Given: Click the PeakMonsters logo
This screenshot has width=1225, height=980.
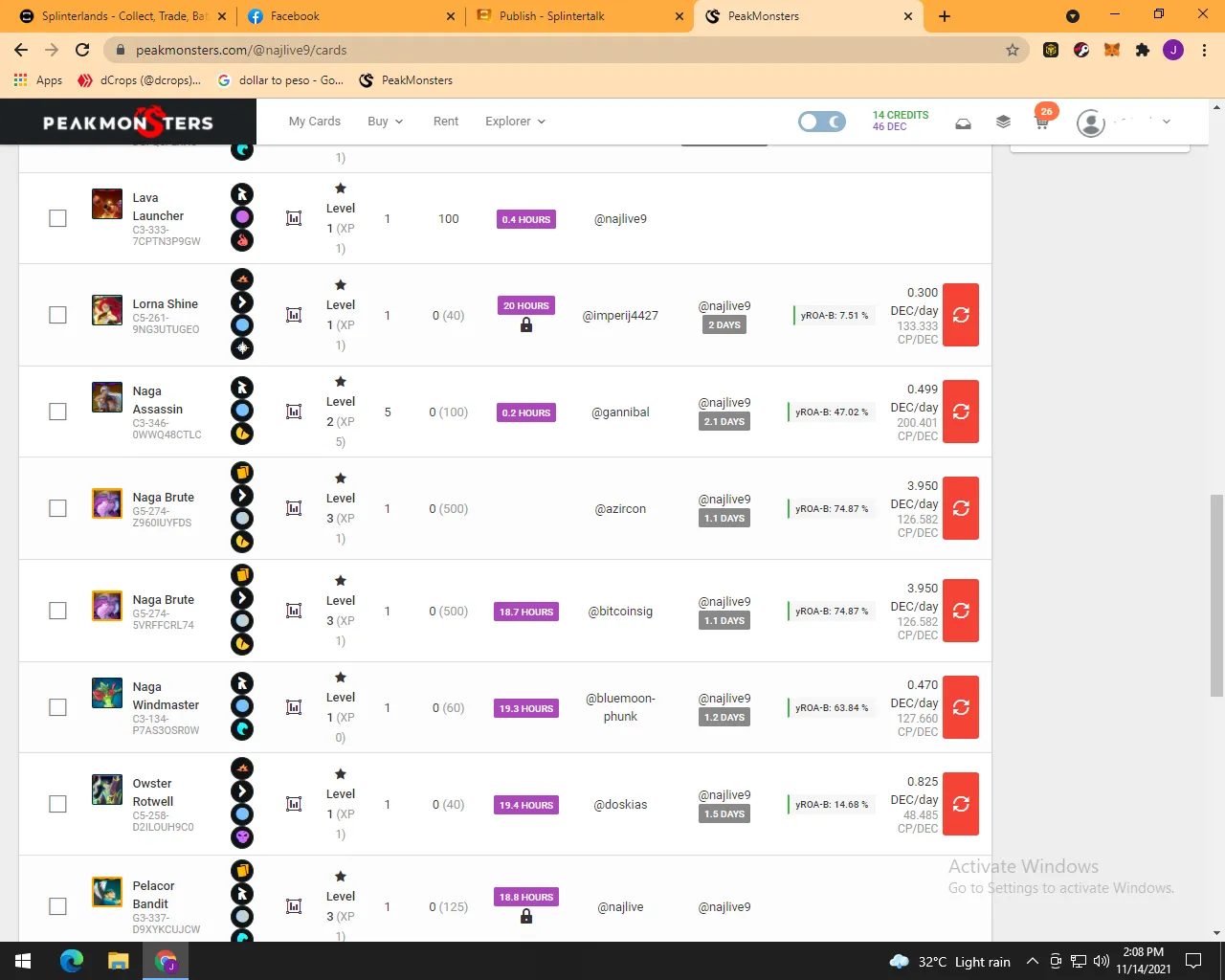Looking at the screenshot, I should pos(128,122).
